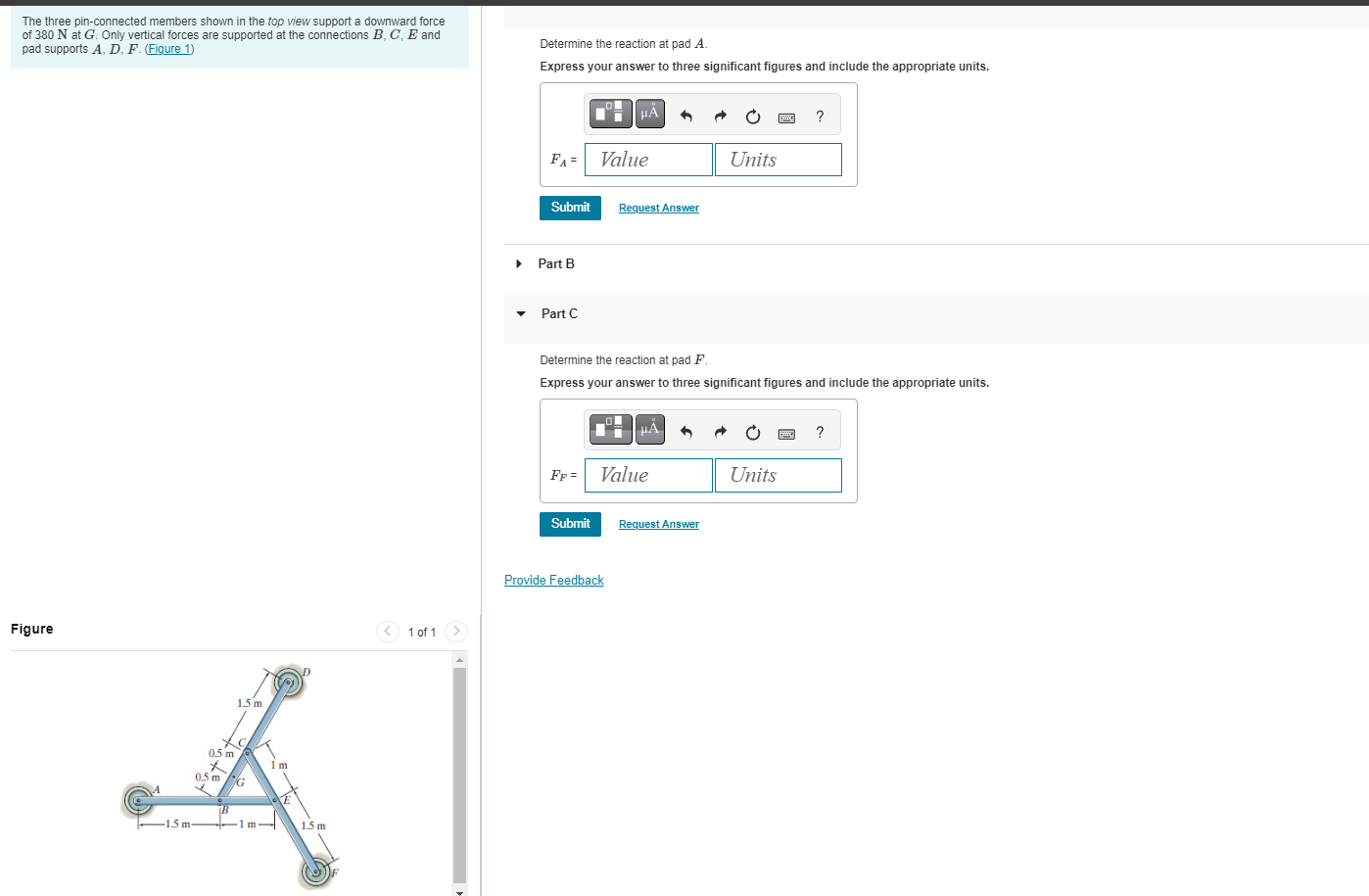Collapse the Part C section
This screenshot has height=896, width=1369.
click(520, 313)
